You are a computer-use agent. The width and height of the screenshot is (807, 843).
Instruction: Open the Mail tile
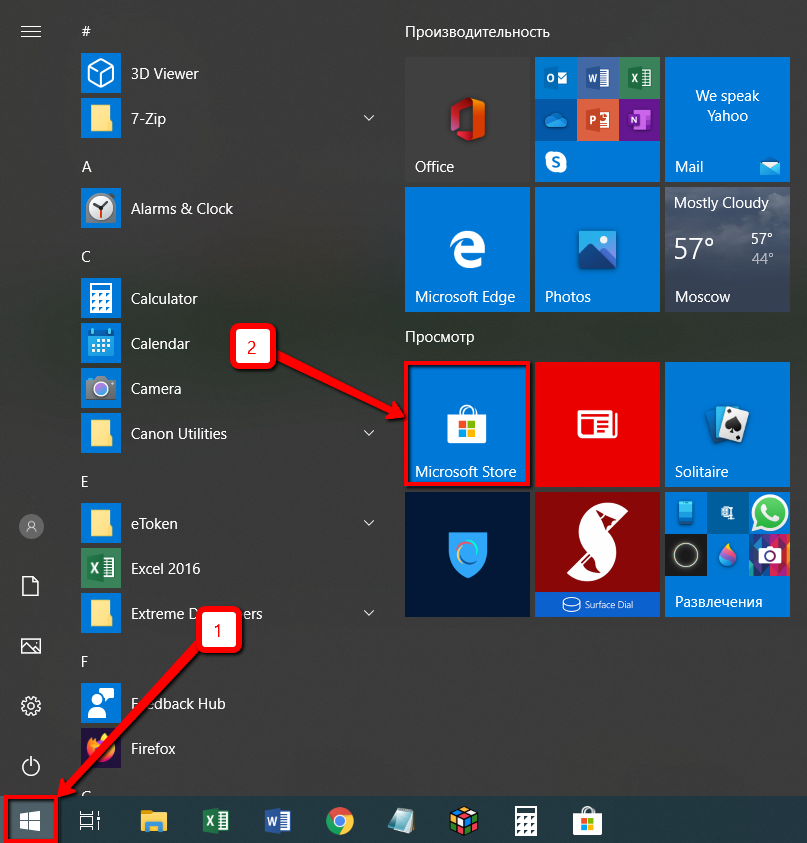727,119
